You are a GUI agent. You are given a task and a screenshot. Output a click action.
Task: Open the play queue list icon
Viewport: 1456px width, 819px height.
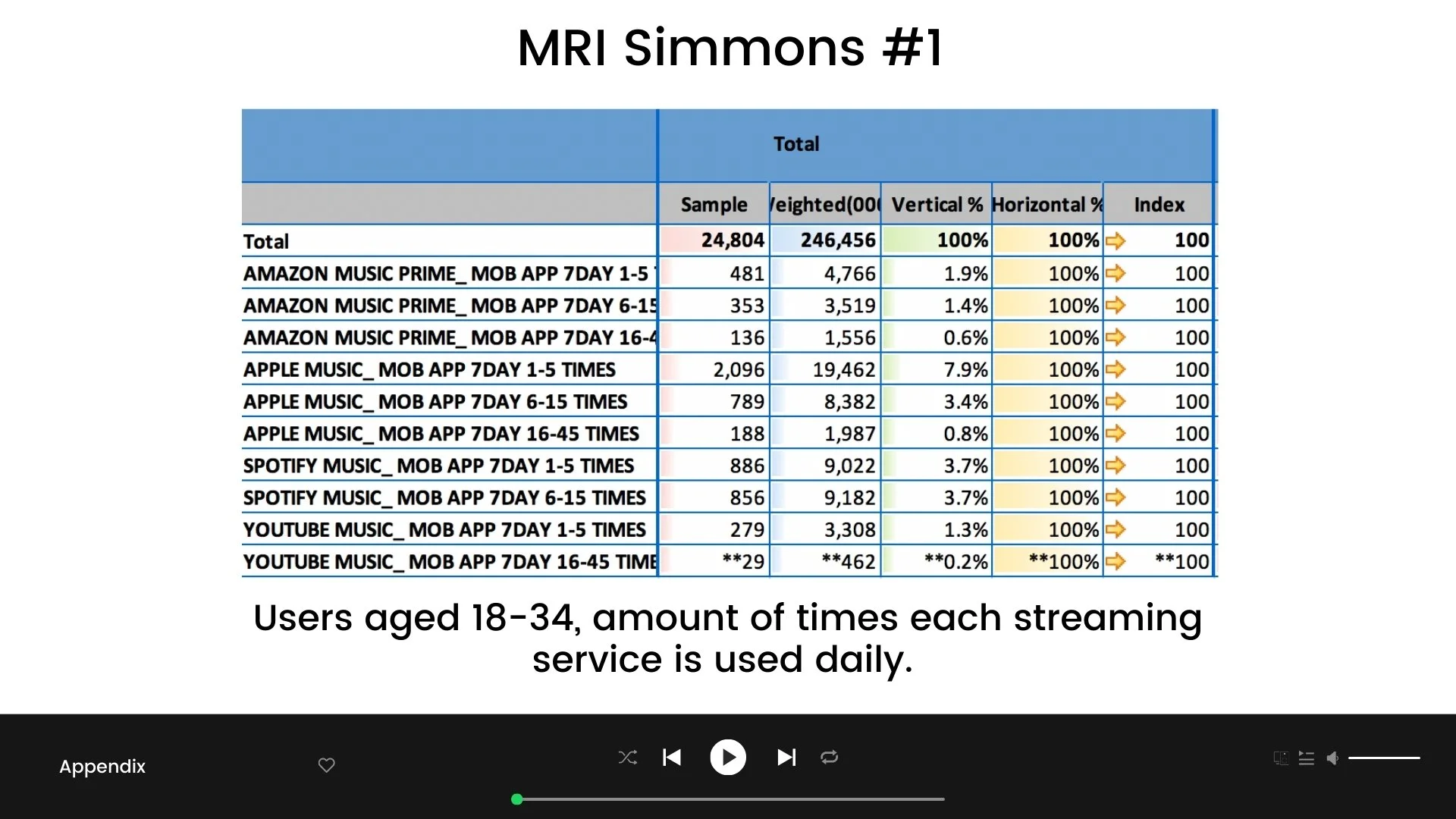(x=1306, y=758)
